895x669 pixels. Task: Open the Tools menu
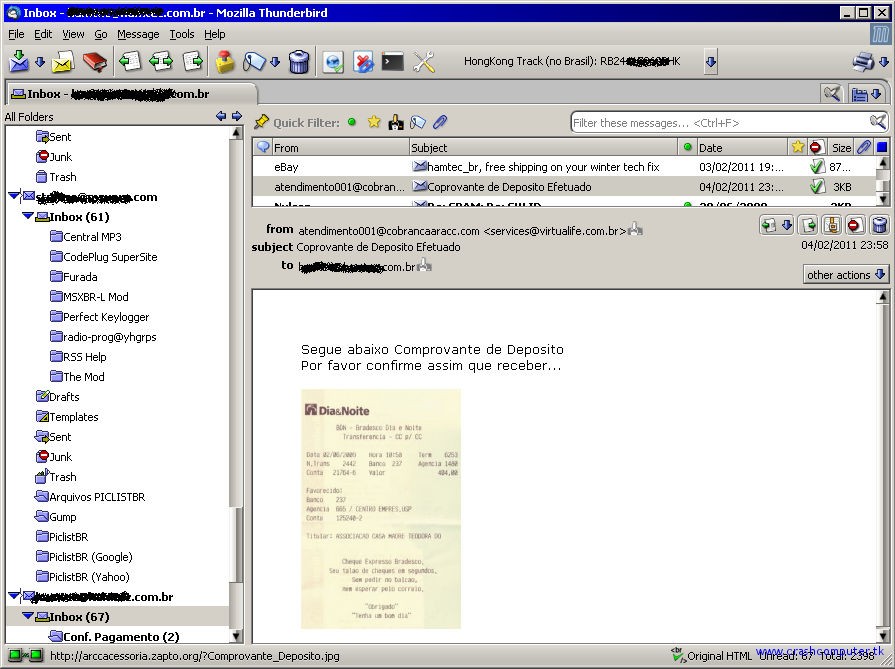(182, 34)
